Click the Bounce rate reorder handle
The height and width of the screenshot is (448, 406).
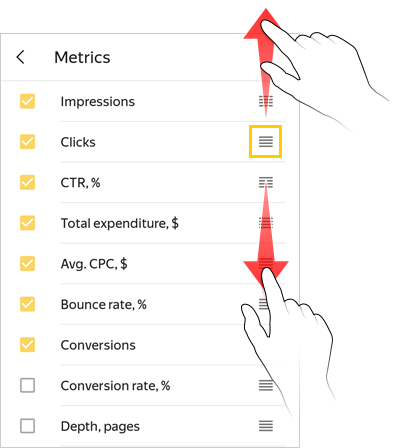(263, 304)
